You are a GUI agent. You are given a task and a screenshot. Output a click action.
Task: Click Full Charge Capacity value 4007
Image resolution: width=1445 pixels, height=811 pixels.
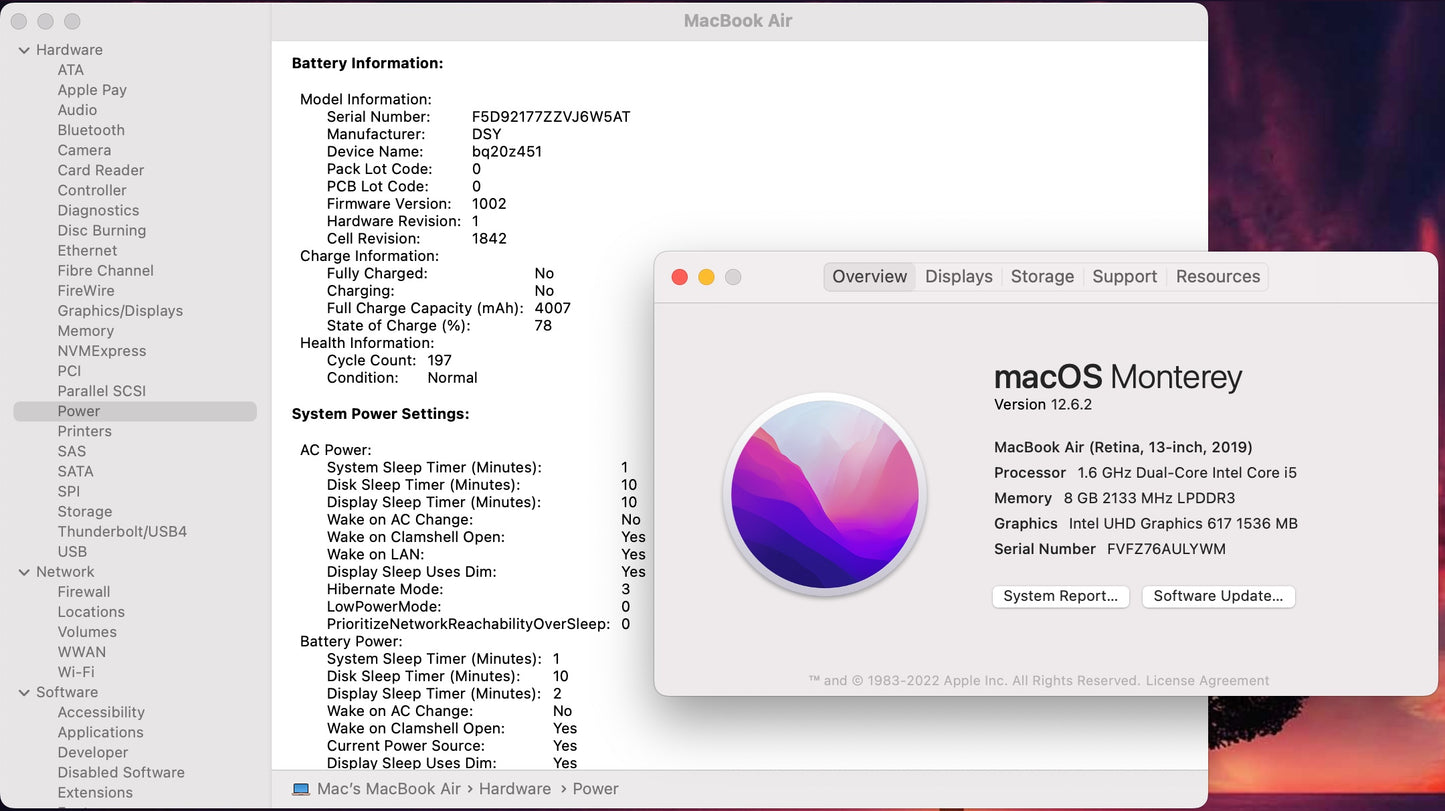click(553, 308)
